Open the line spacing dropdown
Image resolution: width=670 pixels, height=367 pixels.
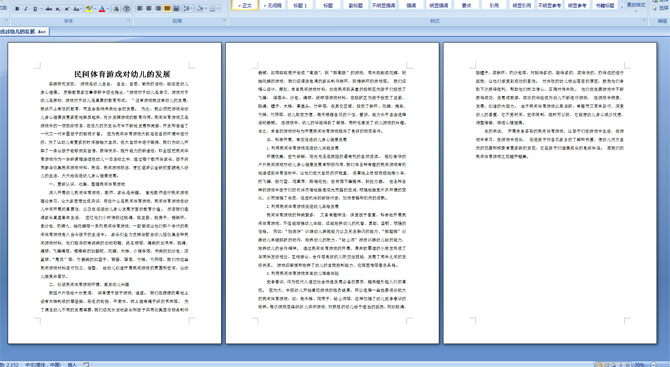188,9
